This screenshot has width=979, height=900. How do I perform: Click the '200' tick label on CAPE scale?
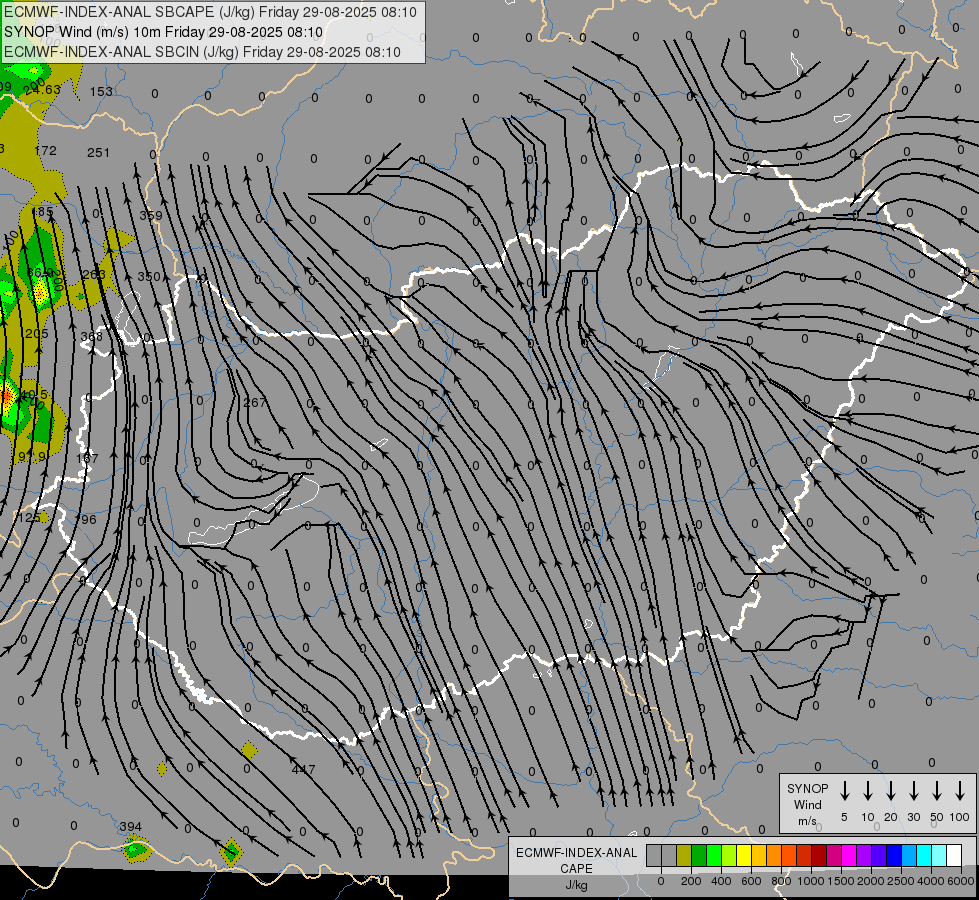point(691,881)
